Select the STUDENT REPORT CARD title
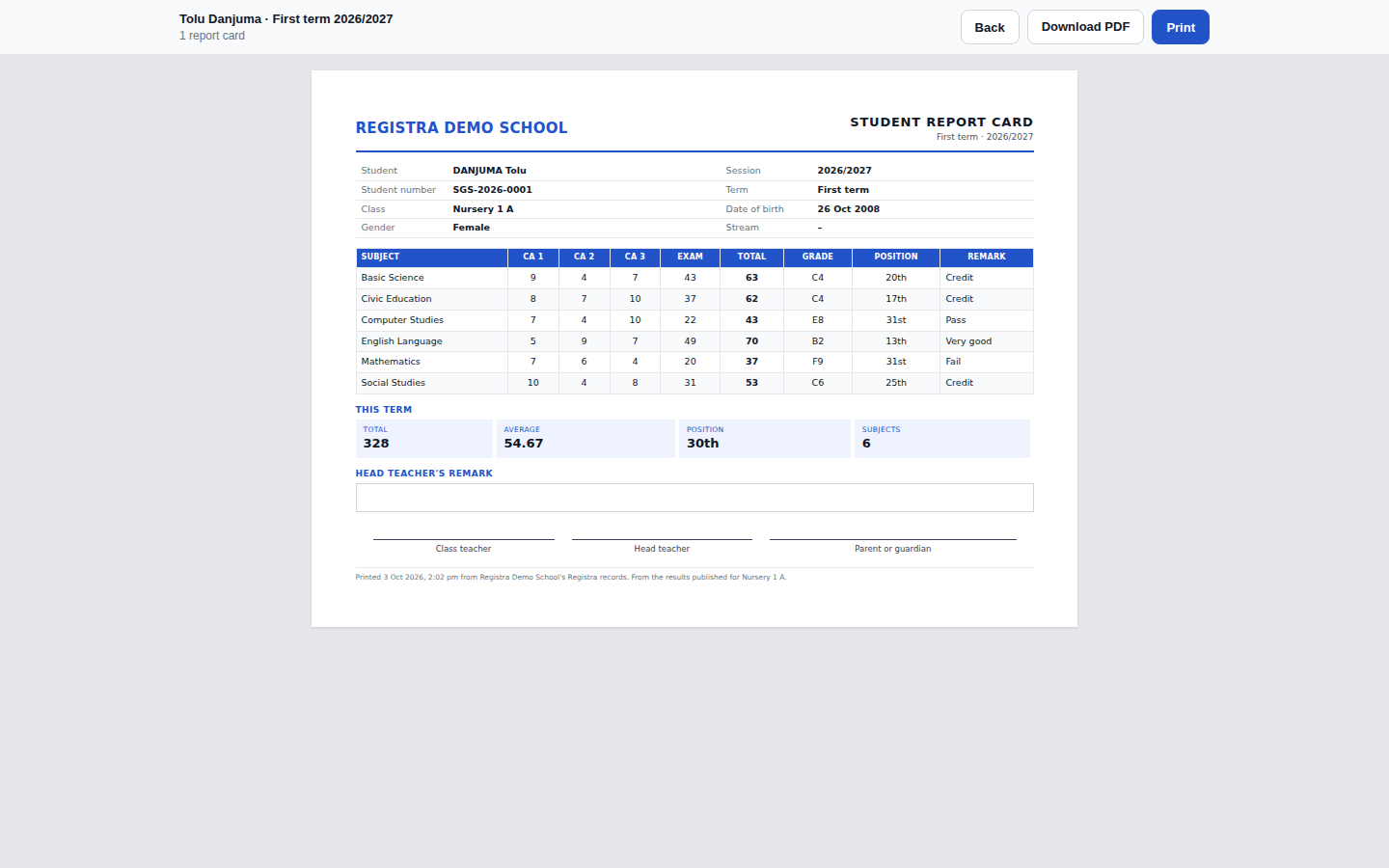This screenshot has width=1389, height=868. (x=941, y=122)
